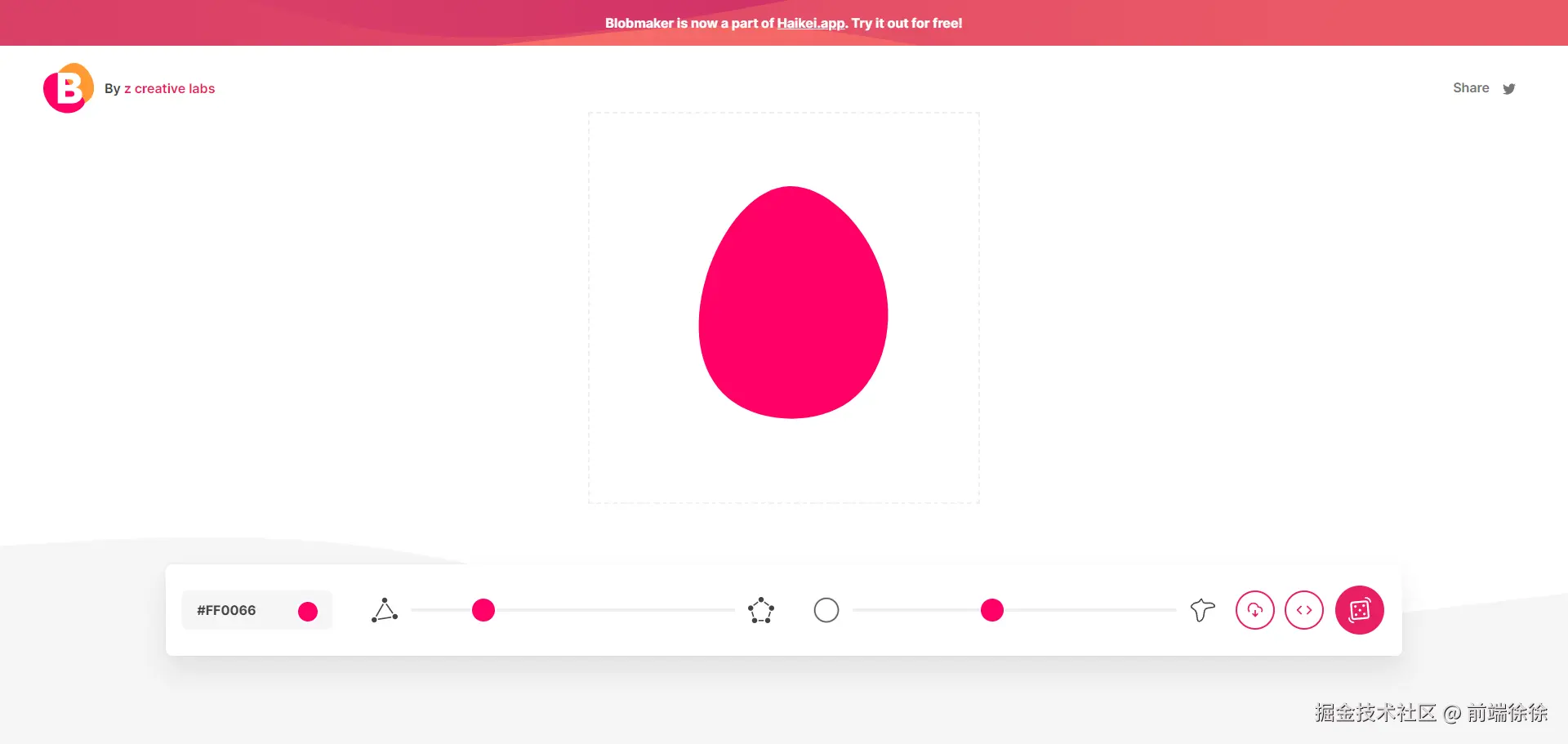Image resolution: width=1568 pixels, height=744 pixels.
Task: Open the z creative labs link
Action: tap(169, 88)
